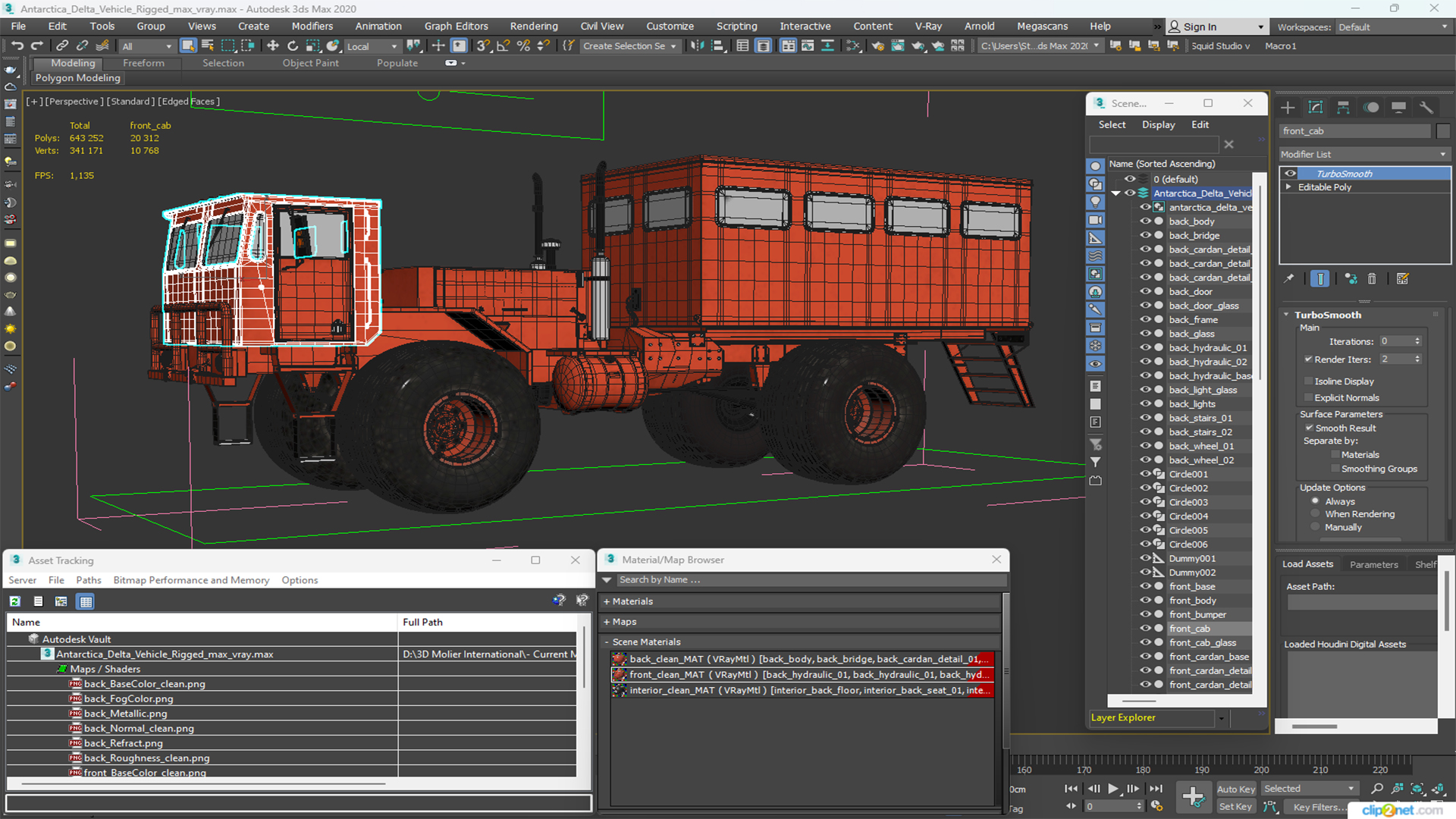The image size is (1456, 819).
Task: Toggle Show End Result in modifier stack
Action: point(1320,279)
